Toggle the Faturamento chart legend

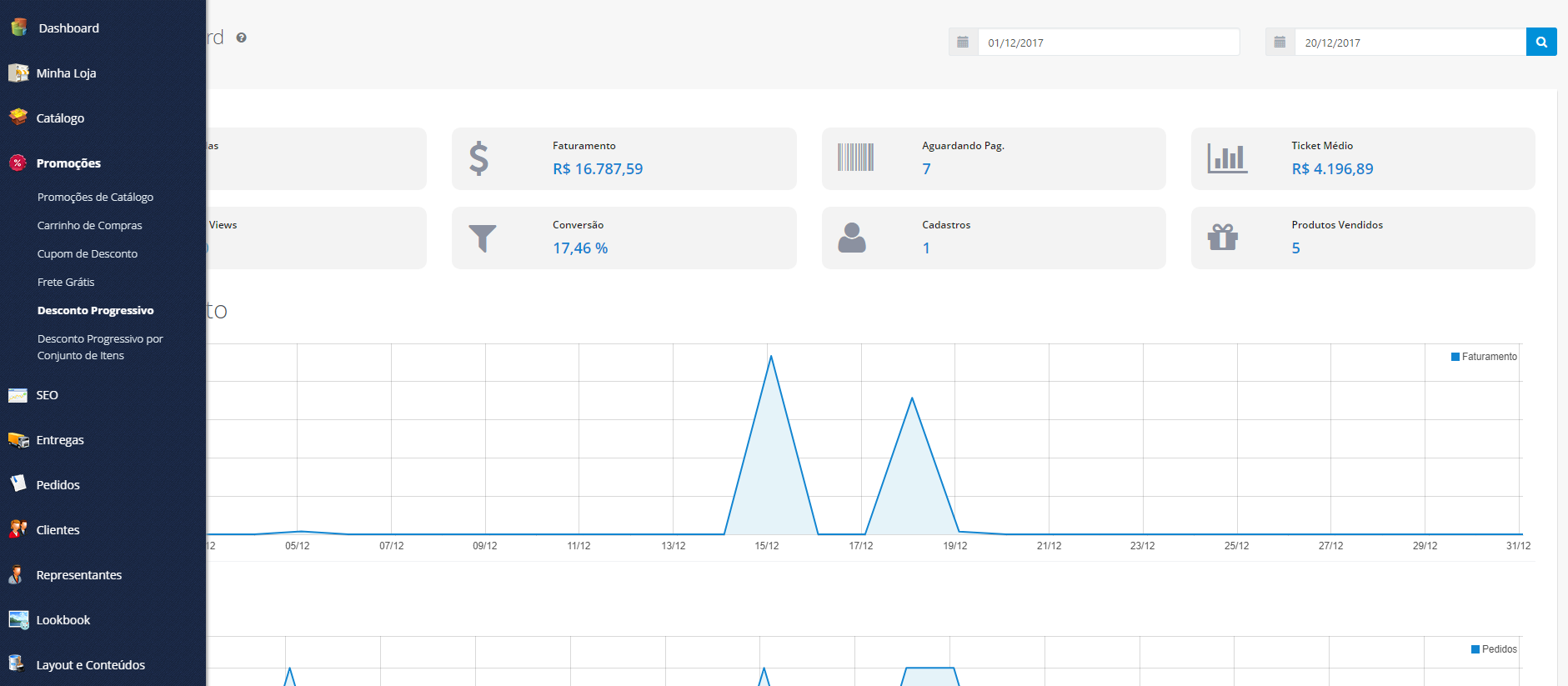(x=1484, y=357)
